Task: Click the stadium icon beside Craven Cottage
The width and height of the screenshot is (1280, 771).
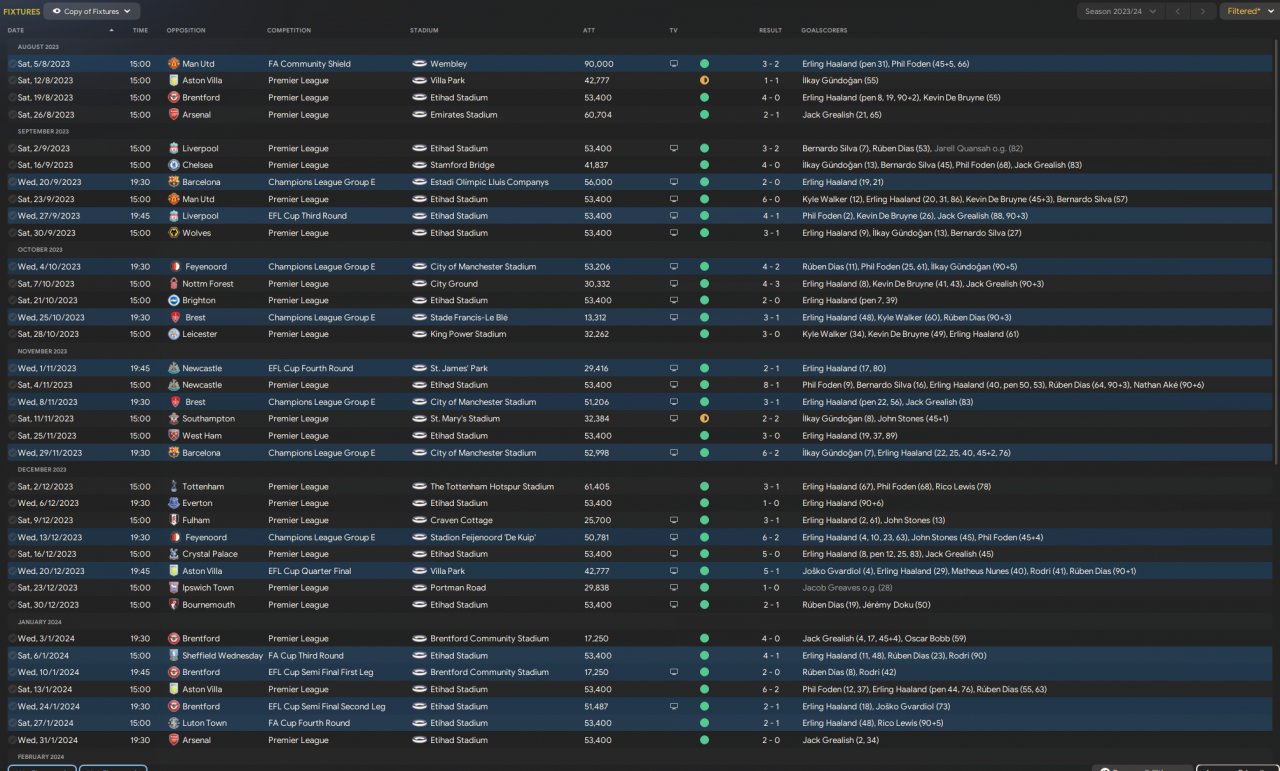Action: [x=420, y=520]
